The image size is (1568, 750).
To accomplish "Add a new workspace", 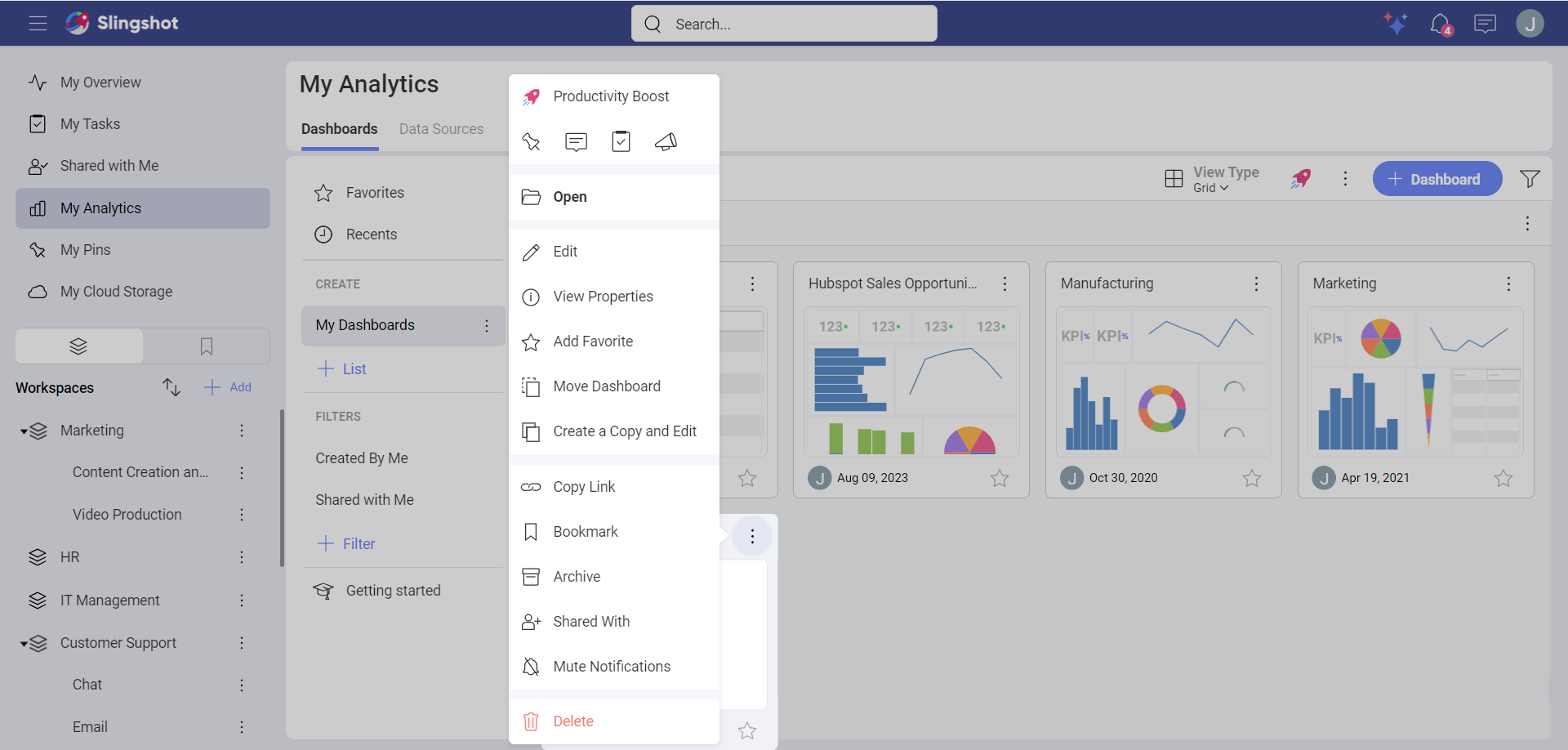I will coord(228,387).
